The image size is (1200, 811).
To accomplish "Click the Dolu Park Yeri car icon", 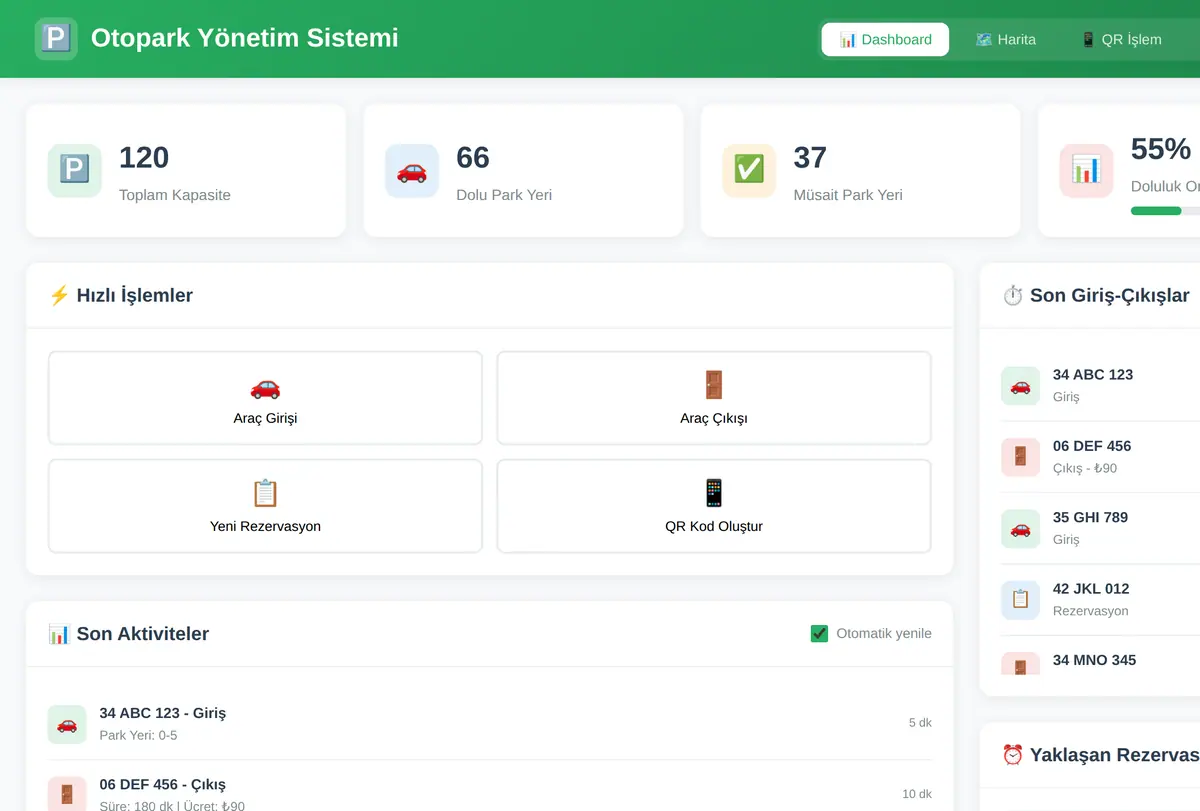I will point(412,170).
